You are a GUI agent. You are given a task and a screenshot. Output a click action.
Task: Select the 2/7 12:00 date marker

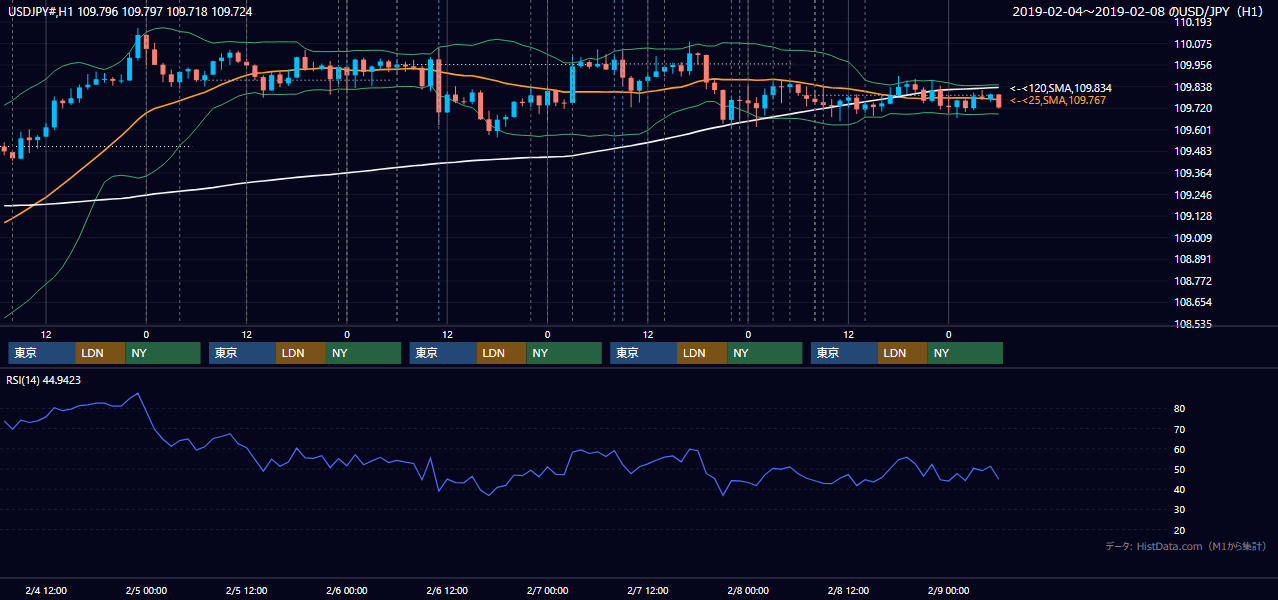click(x=648, y=590)
